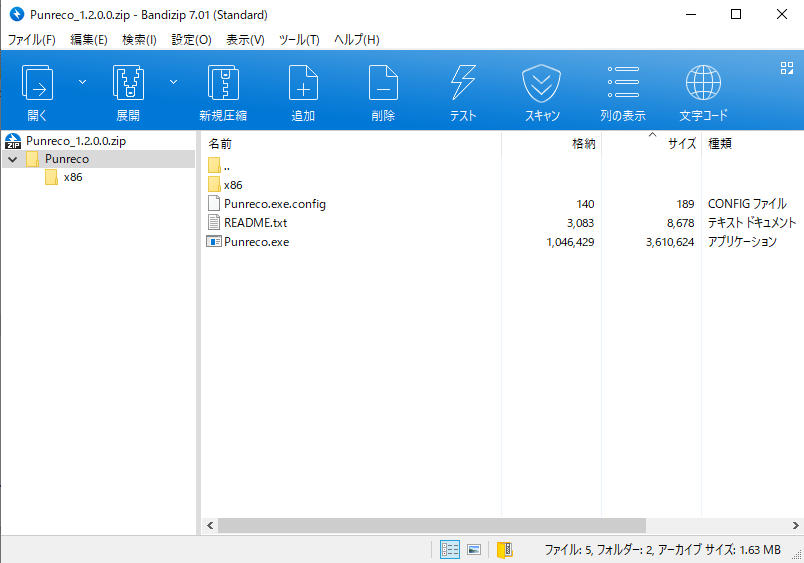Image resolution: width=804 pixels, height=563 pixels.
Task: Collapse the Punreco folder tree node
Action: coord(13,159)
